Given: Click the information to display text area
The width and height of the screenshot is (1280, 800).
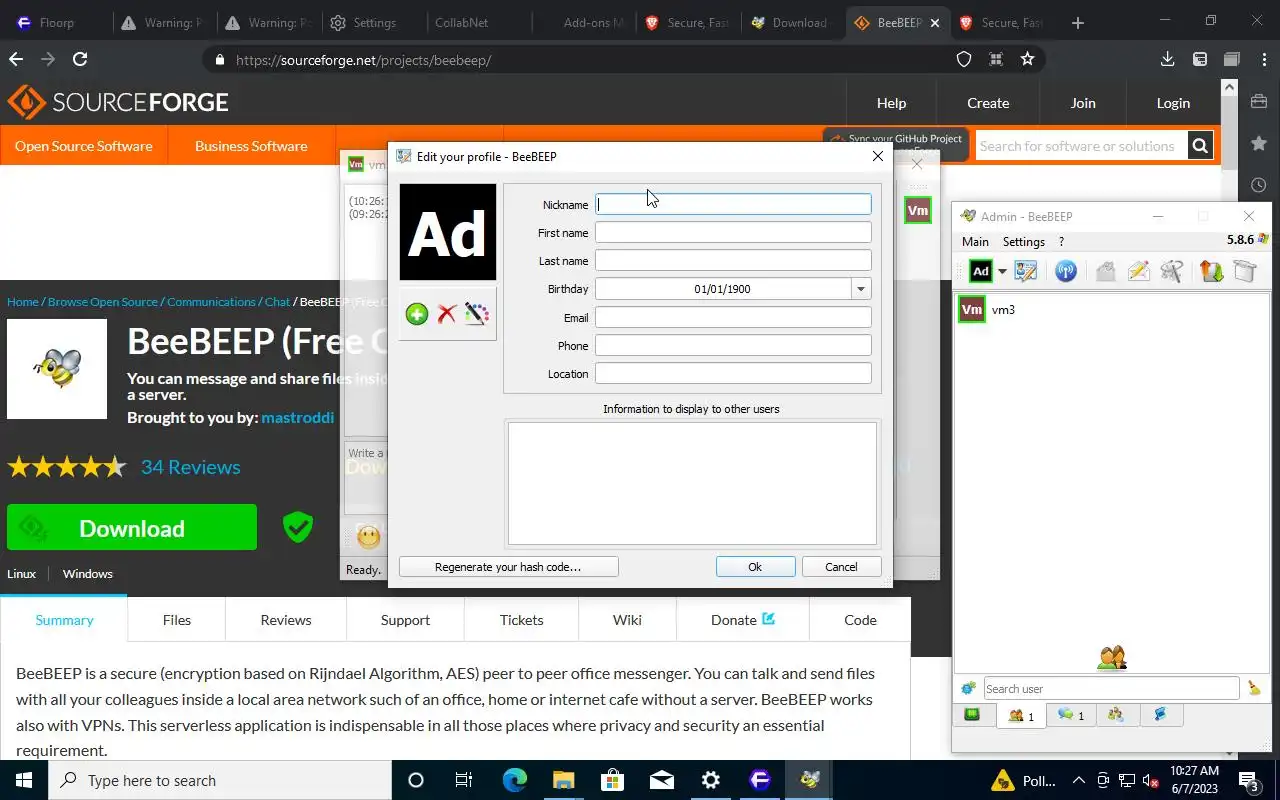Looking at the screenshot, I should pyautogui.click(x=692, y=483).
